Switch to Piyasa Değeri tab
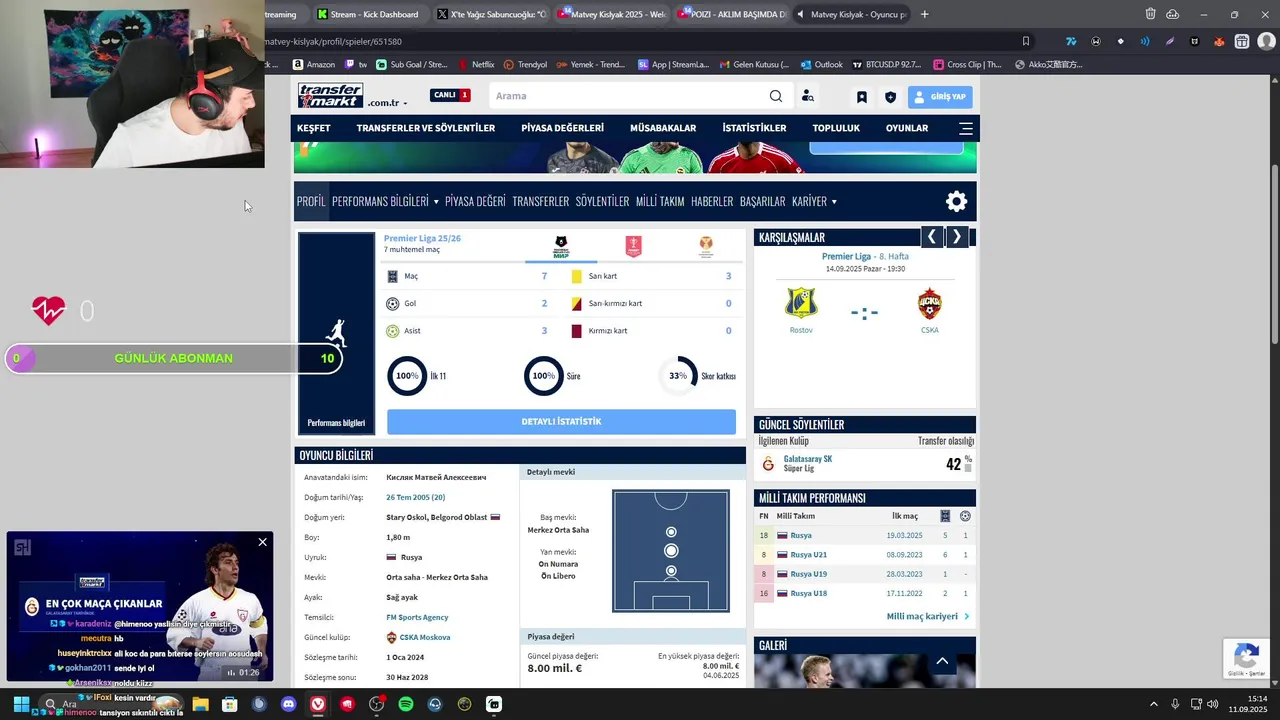1280x720 pixels. tap(475, 201)
